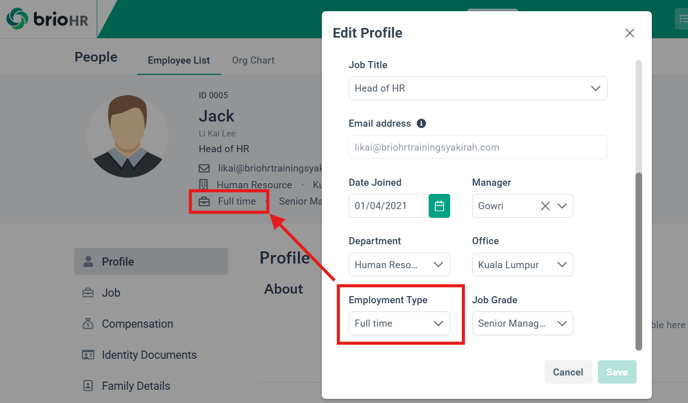Click the Email address input field

coord(478,147)
